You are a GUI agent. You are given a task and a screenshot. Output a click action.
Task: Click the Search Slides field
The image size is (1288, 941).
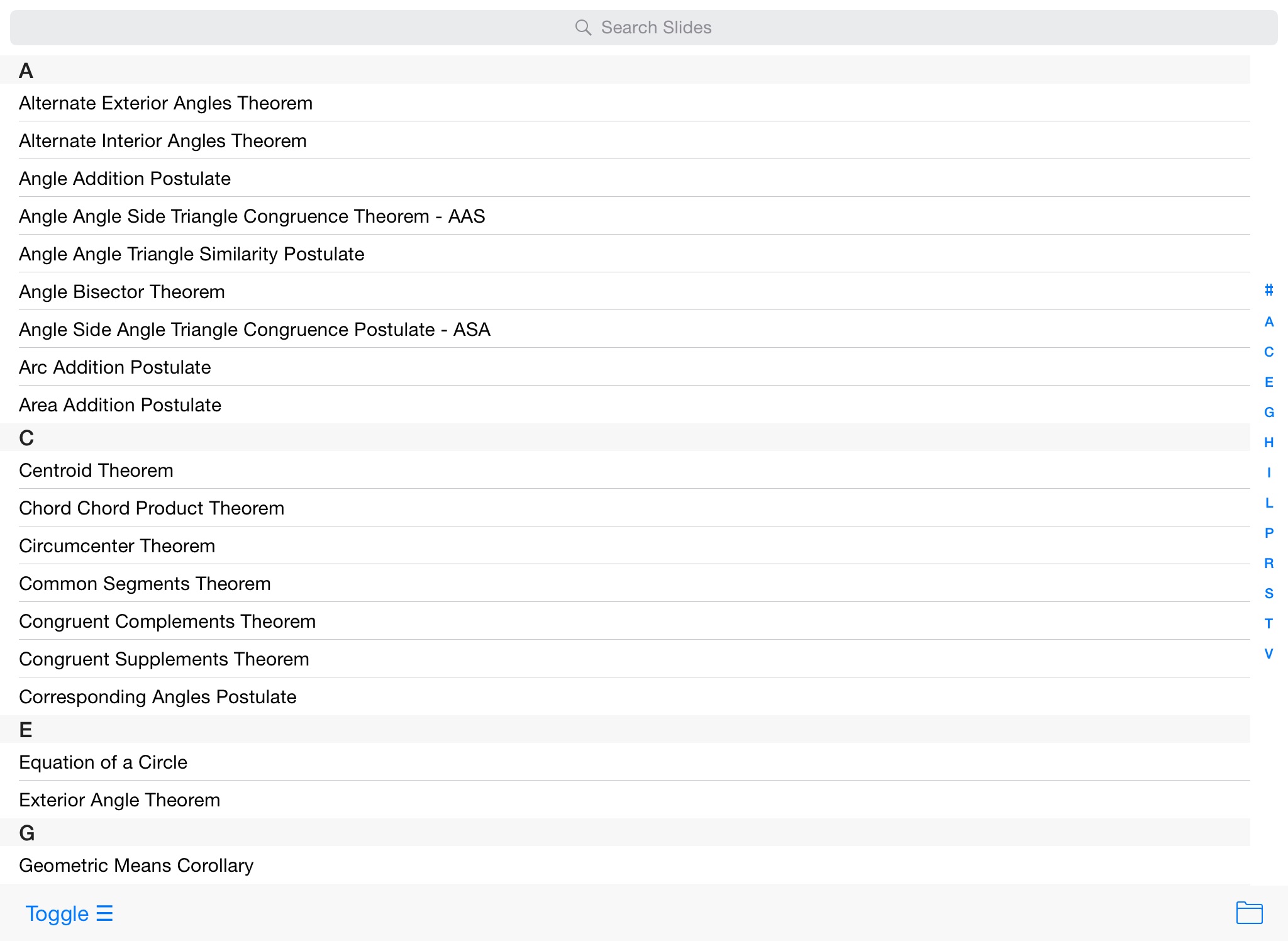[643, 28]
